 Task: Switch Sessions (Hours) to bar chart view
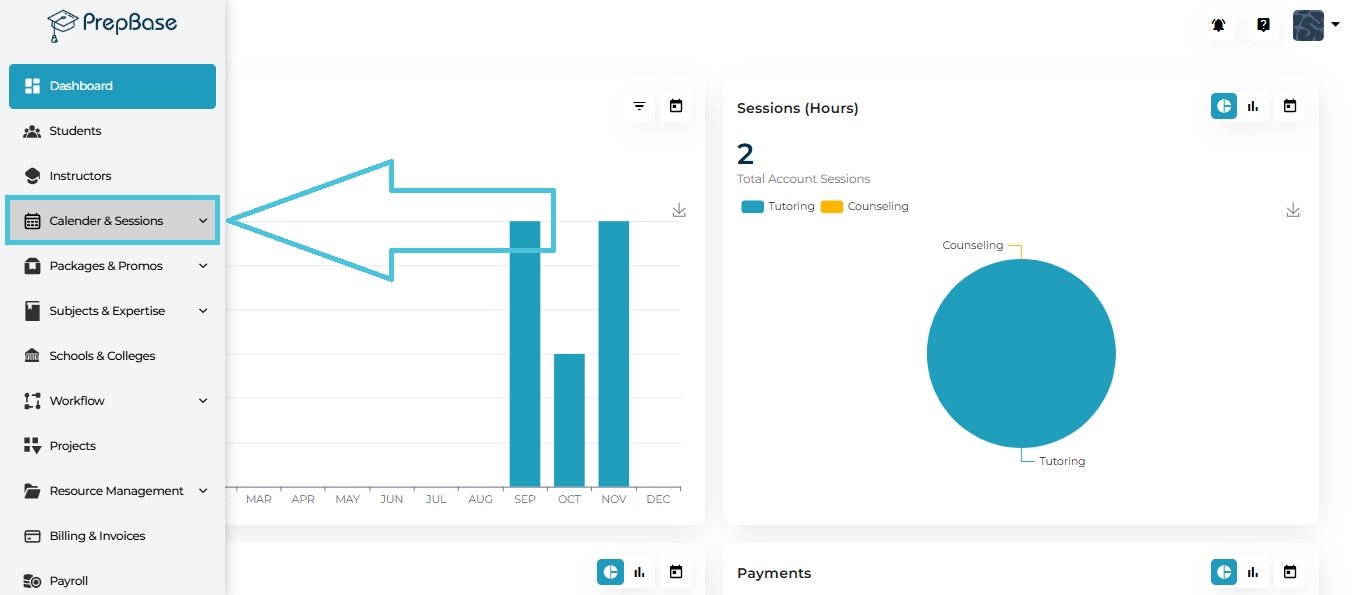coord(1253,106)
